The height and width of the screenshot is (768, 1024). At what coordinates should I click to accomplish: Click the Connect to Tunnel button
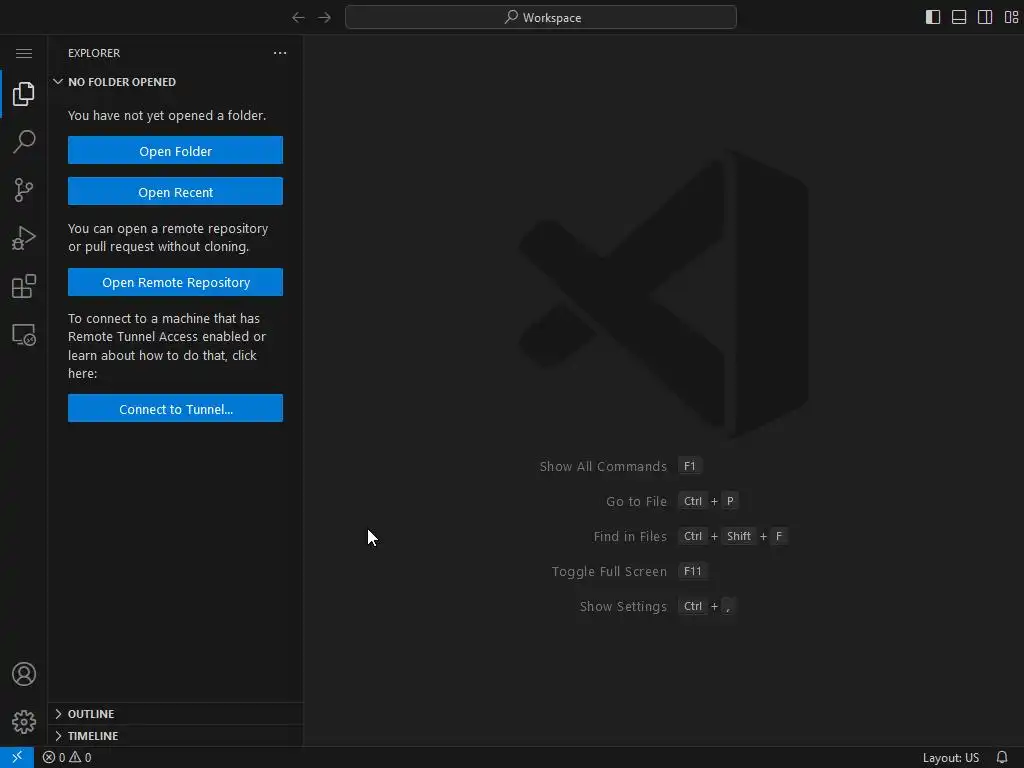pos(176,409)
